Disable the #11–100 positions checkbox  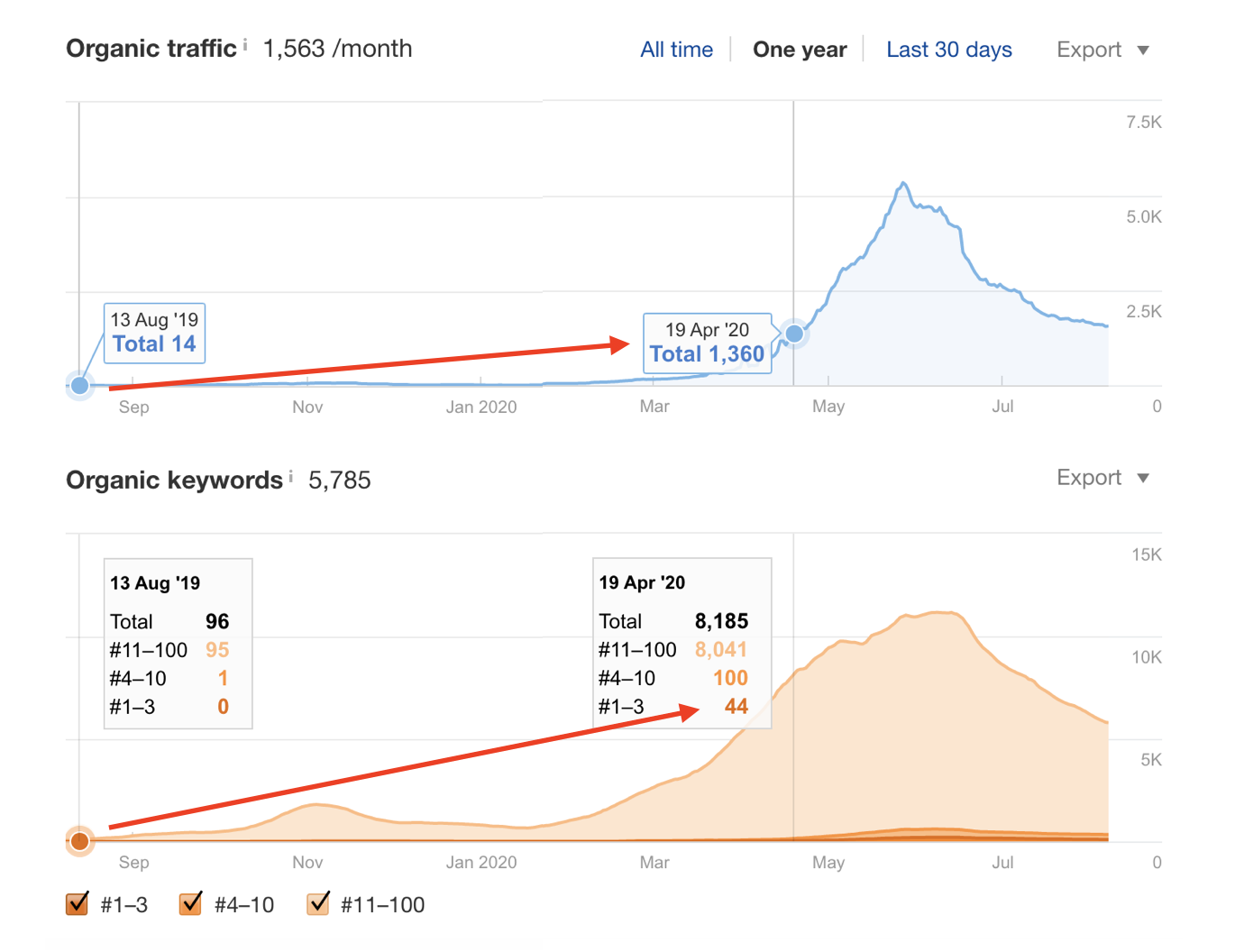[x=318, y=903]
